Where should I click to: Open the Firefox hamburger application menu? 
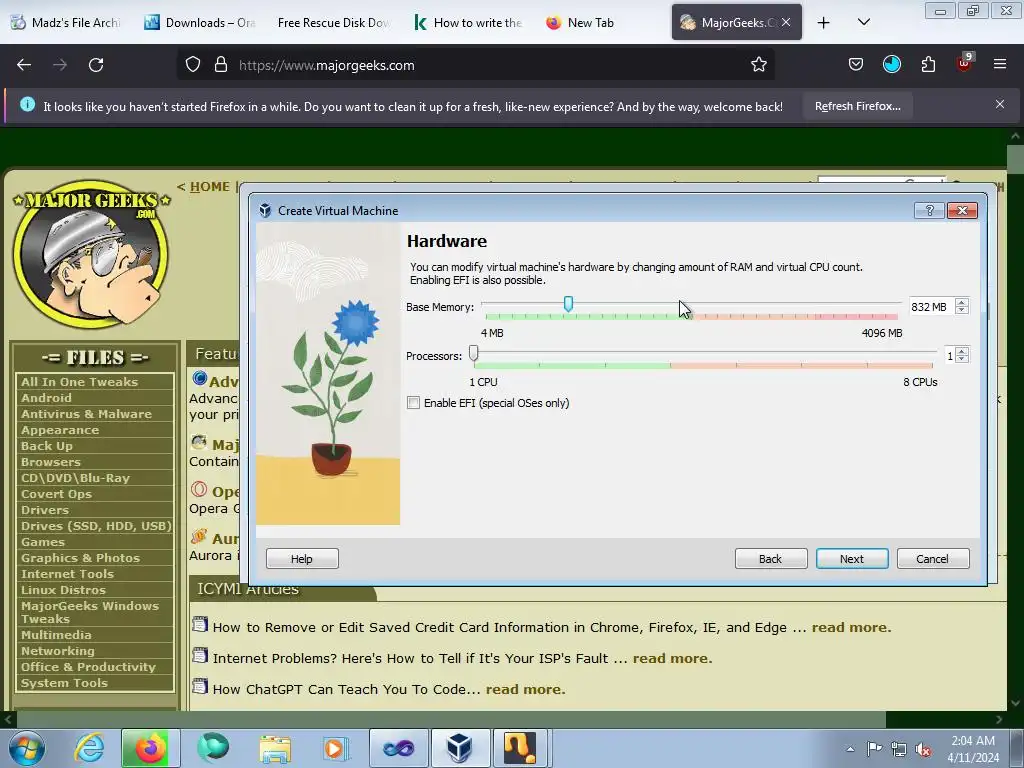pos(999,64)
